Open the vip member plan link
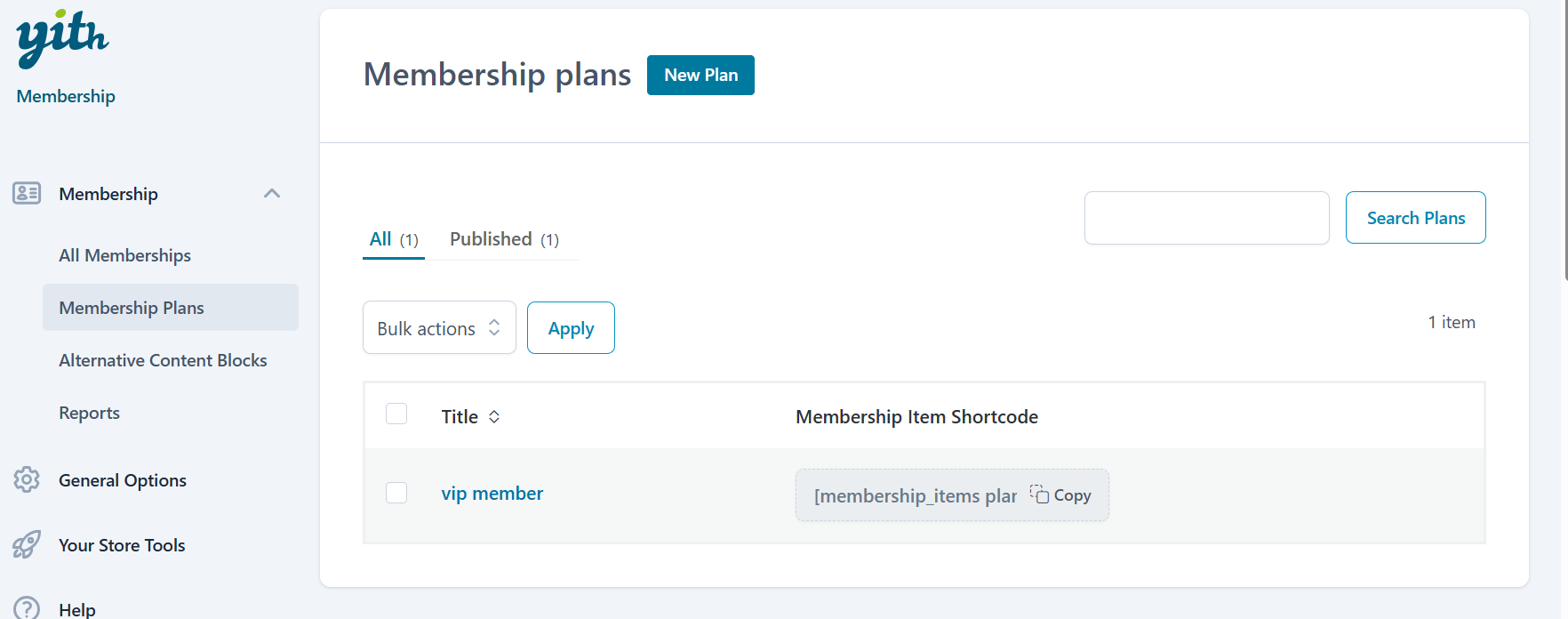 coord(492,494)
